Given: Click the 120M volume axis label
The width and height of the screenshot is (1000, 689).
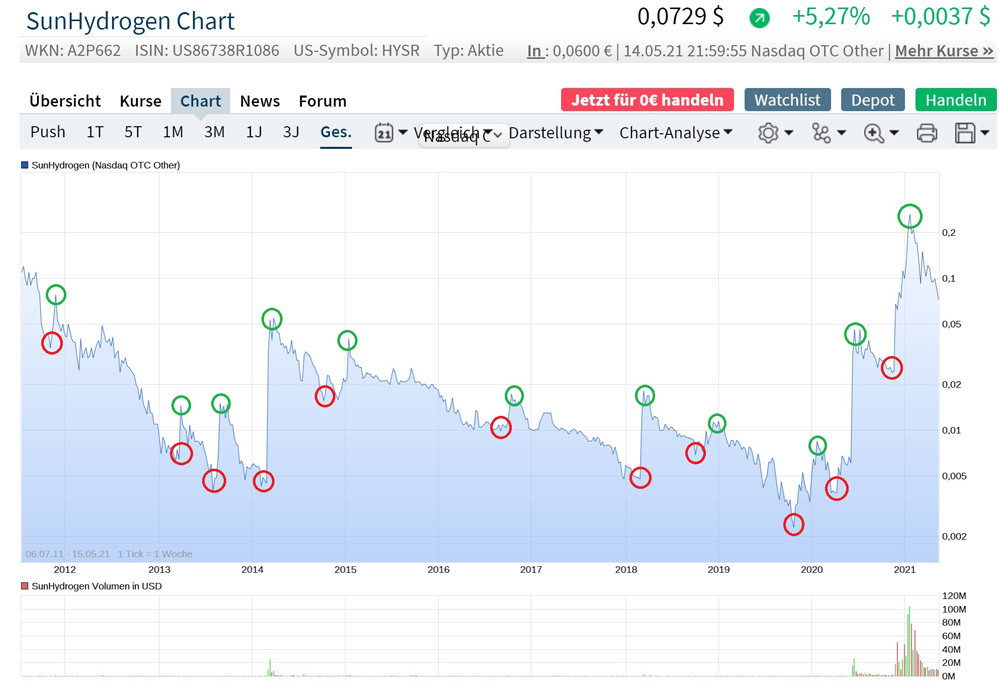Looking at the screenshot, I should pyautogui.click(x=954, y=595).
